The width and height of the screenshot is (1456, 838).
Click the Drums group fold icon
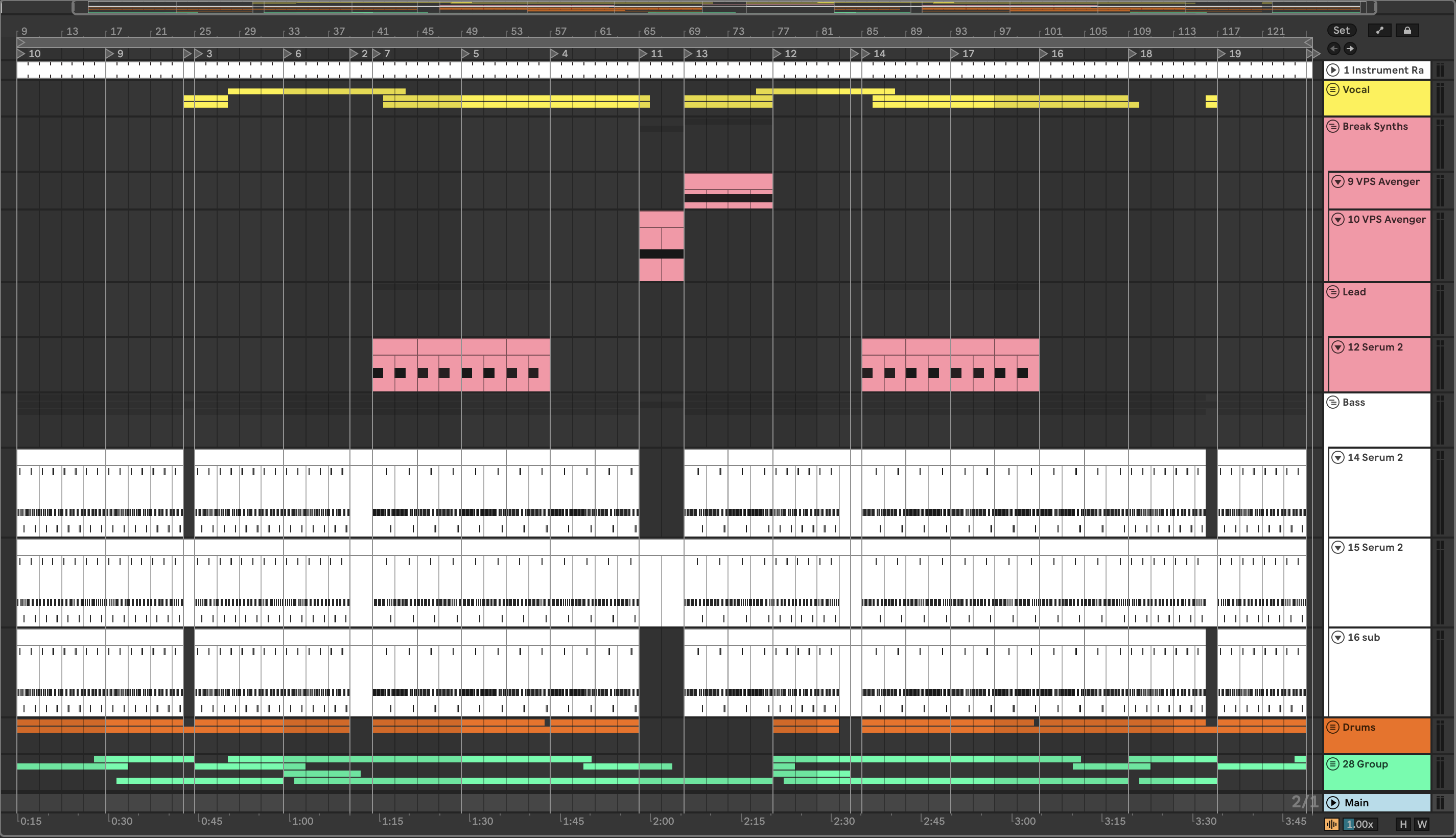(x=1333, y=728)
